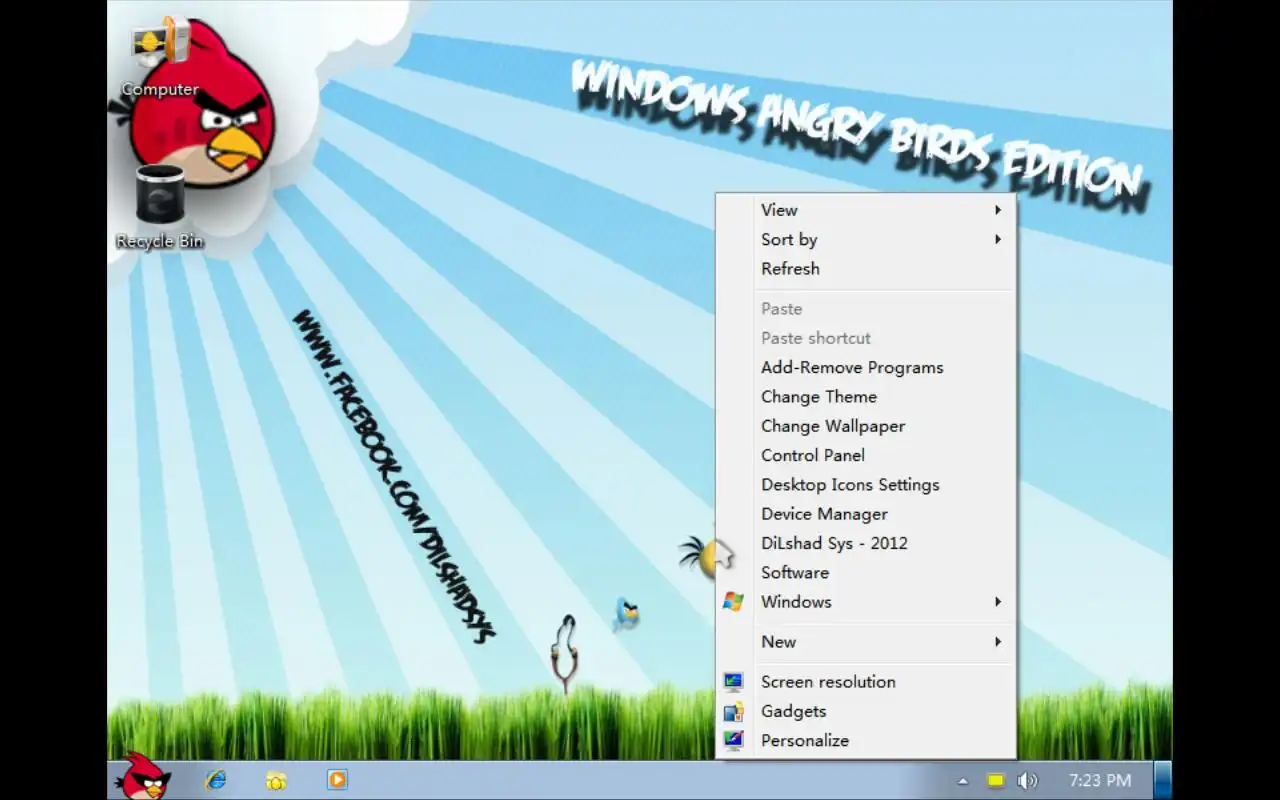Open the New menu entry
Image resolution: width=1280 pixels, height=800 pixels.
(866, 642)
